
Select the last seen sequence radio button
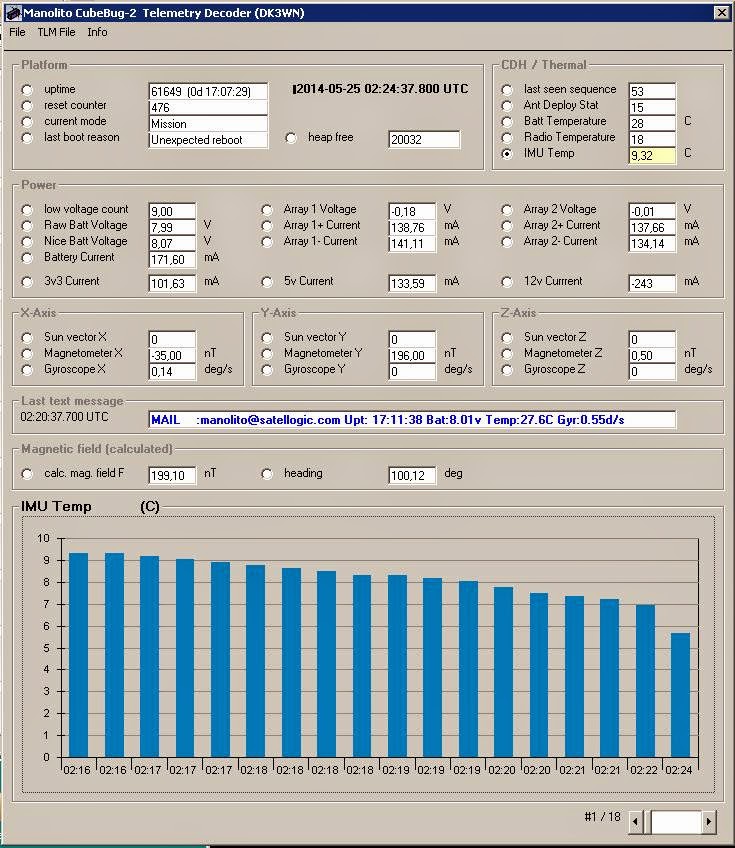coord(507,90)
